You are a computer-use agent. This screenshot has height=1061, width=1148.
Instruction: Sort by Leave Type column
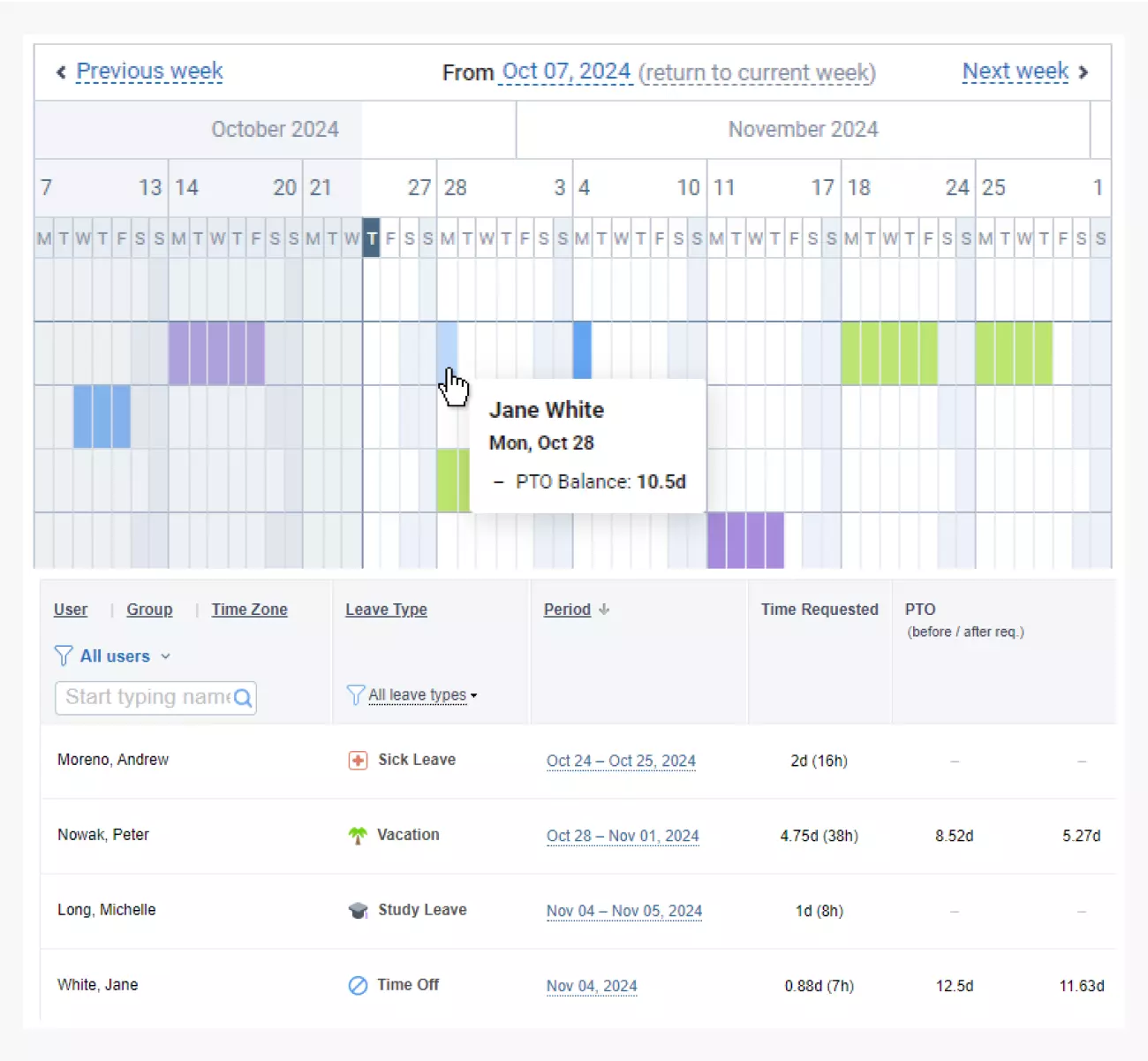(x=386, y=610)
